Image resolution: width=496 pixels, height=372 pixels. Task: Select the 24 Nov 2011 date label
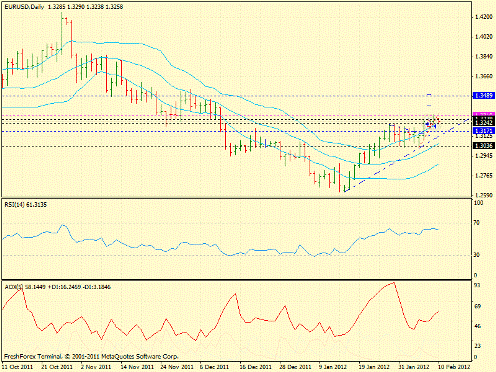[x=177, y=367]
